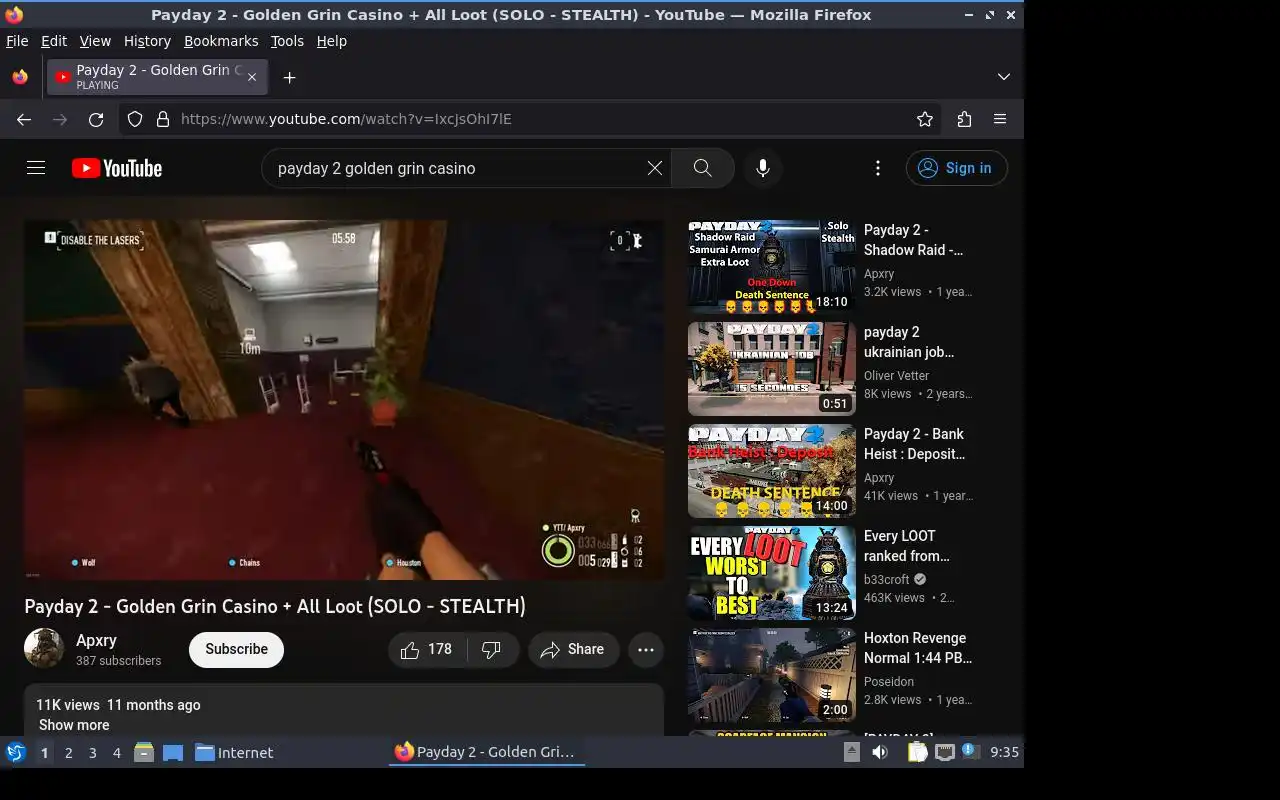
Task: Open the YouTube guide hamburger menu
Action: (x=36, y=168)
